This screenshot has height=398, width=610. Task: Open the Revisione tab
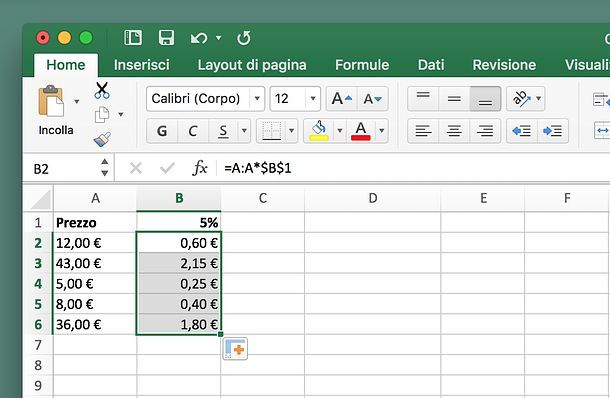504,65
